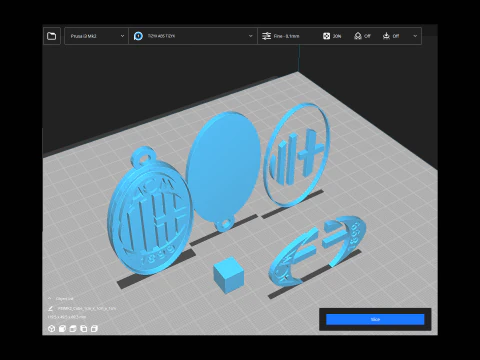Toggle the adhesion Off setting
Viewport: 480px width, 360px height.
[391, 36]
